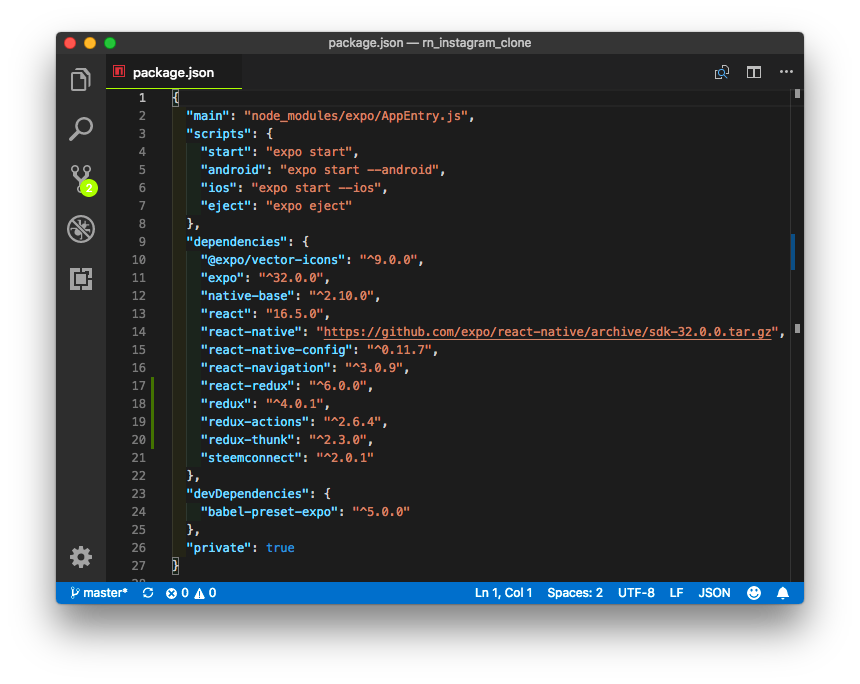Click the "^4.0.1" redux version

click(x=295, y=404)
